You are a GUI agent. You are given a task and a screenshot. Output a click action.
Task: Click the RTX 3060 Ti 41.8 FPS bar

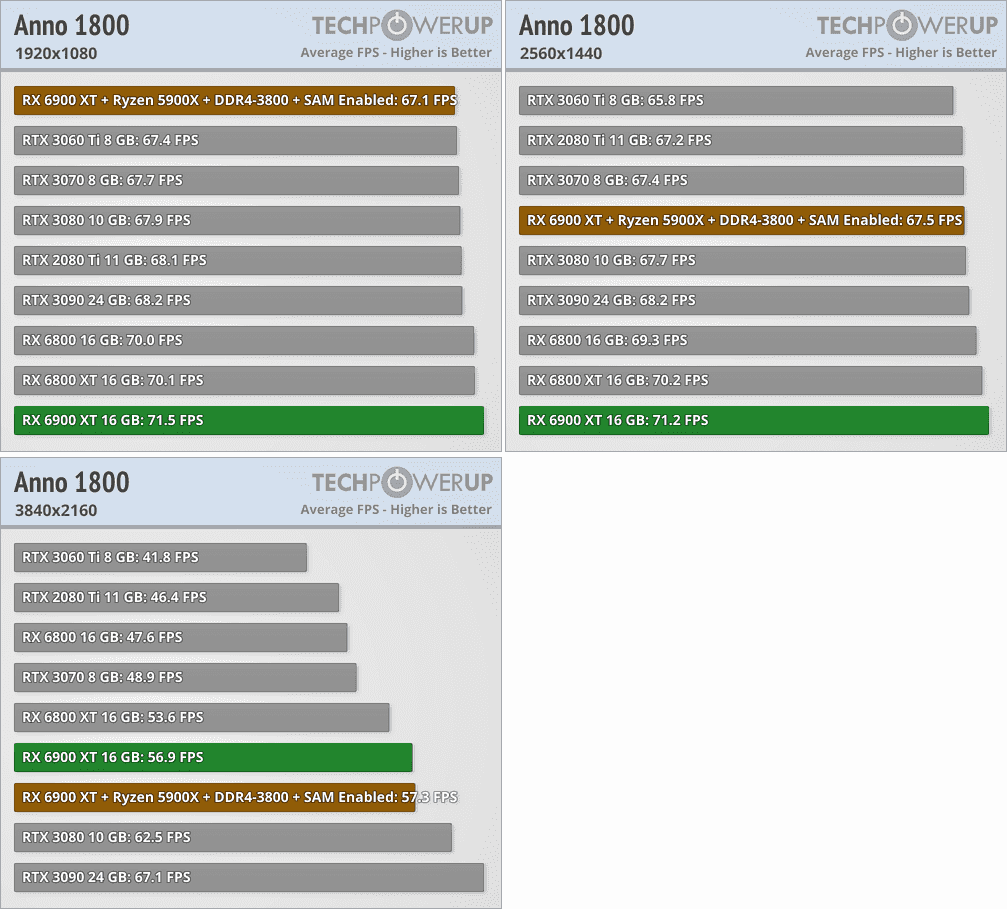[161, 557]
